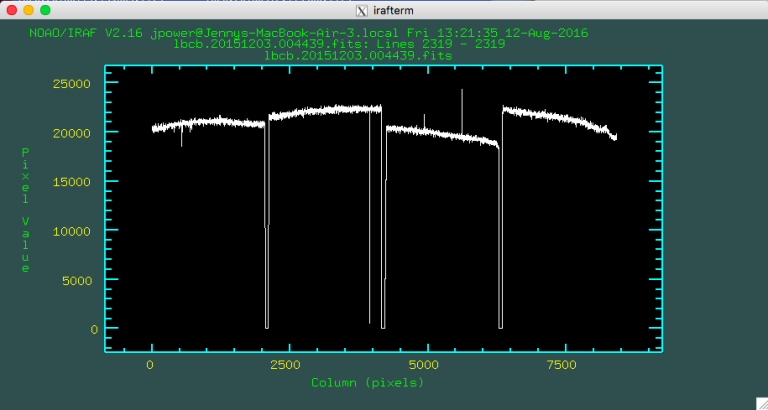The width and height of the screenshot is (768, 410).
Task: Click the 5000 x-axis label
Action: coord(423,365)
